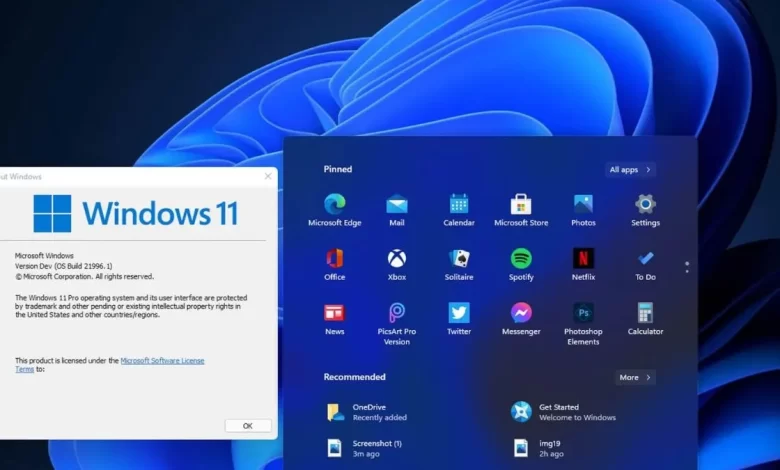Screen dimensions: 780x470
Task: Click the 'Version Dev (OS Build 21996.1)' text
Action: [x=64, y=266]
